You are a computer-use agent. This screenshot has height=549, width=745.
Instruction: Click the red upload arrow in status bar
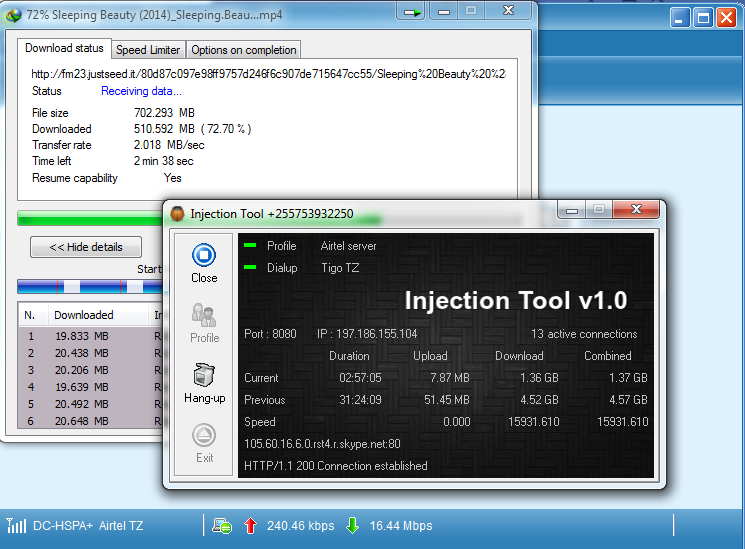(x=250, y=525)
